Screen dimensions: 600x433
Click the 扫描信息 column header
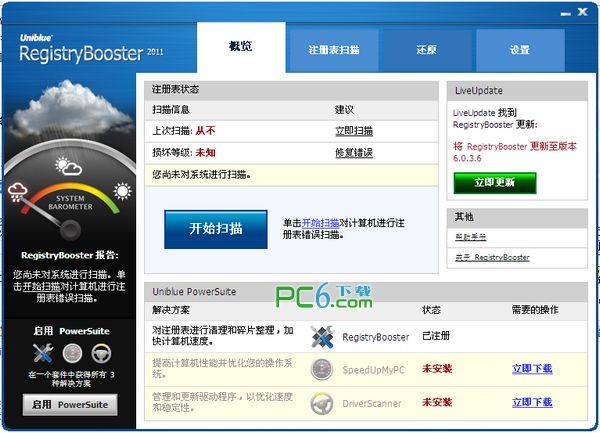click(171, 110)
